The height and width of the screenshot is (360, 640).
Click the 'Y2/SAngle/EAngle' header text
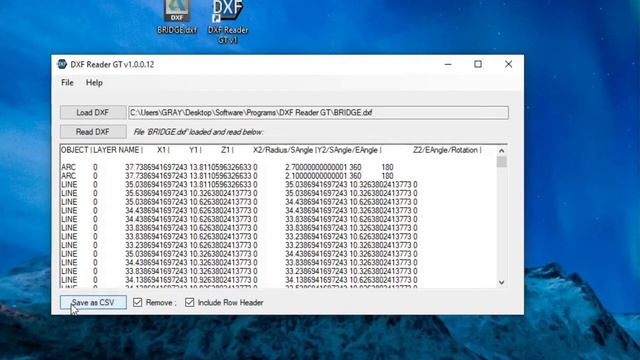347,150
